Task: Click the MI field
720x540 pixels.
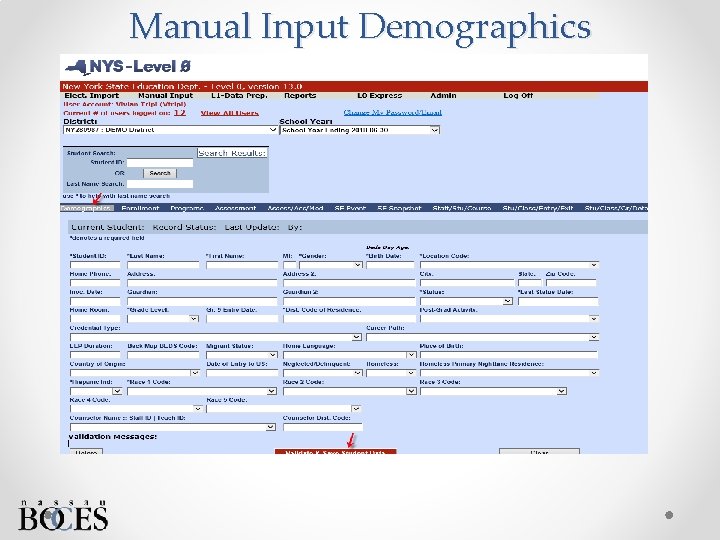Action: [290, 265]
